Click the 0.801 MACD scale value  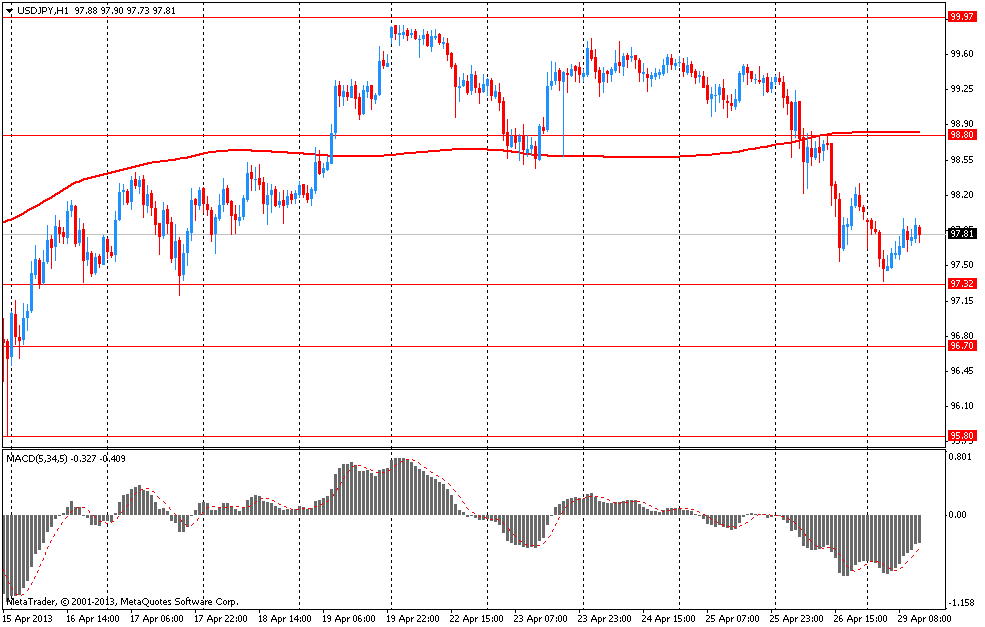959,457
